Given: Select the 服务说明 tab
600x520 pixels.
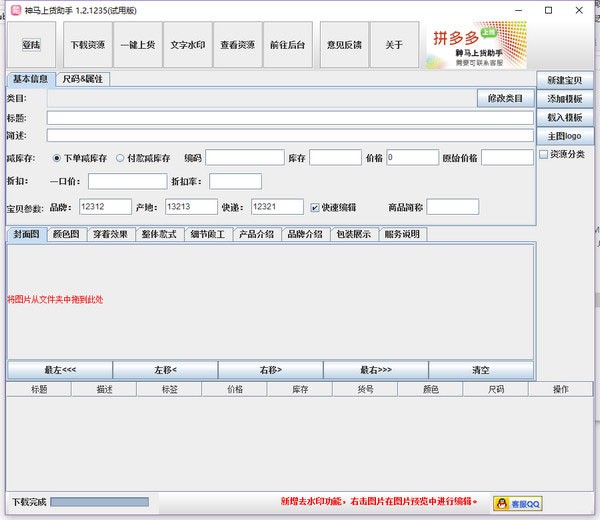Looking at the screenshot, I should click(403, 234).
